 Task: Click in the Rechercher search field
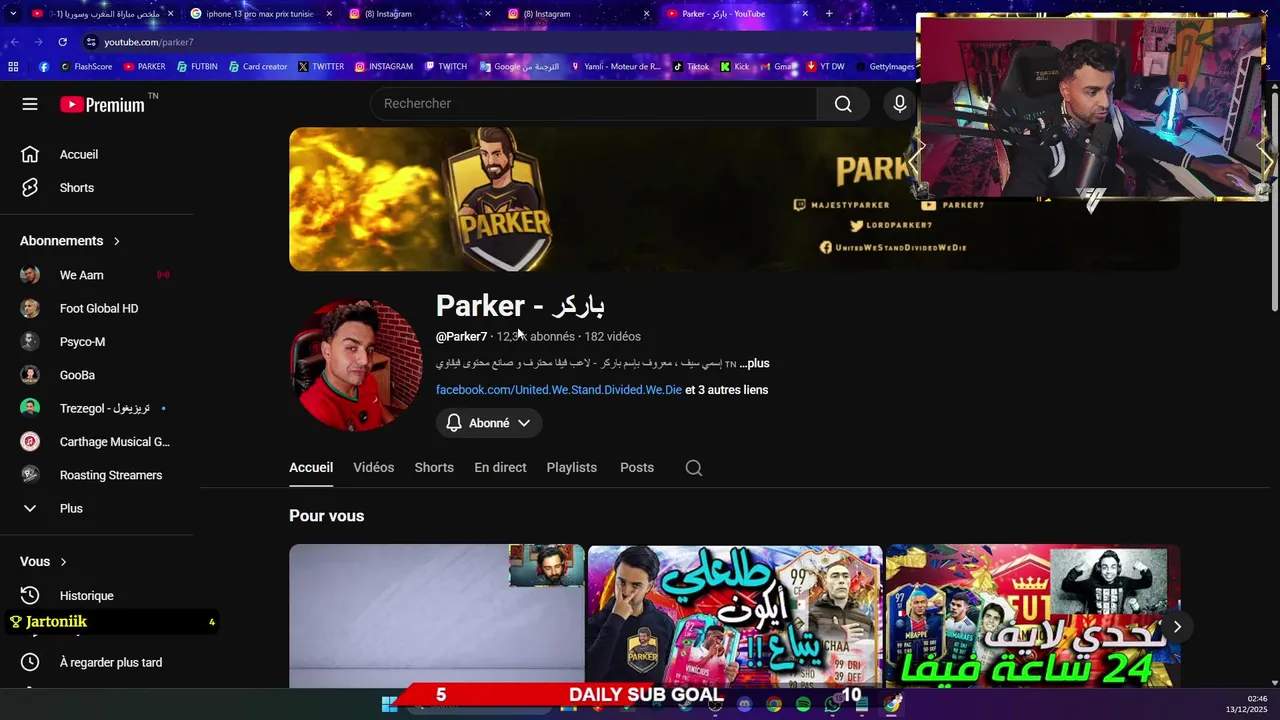click(x=594, y=104)
